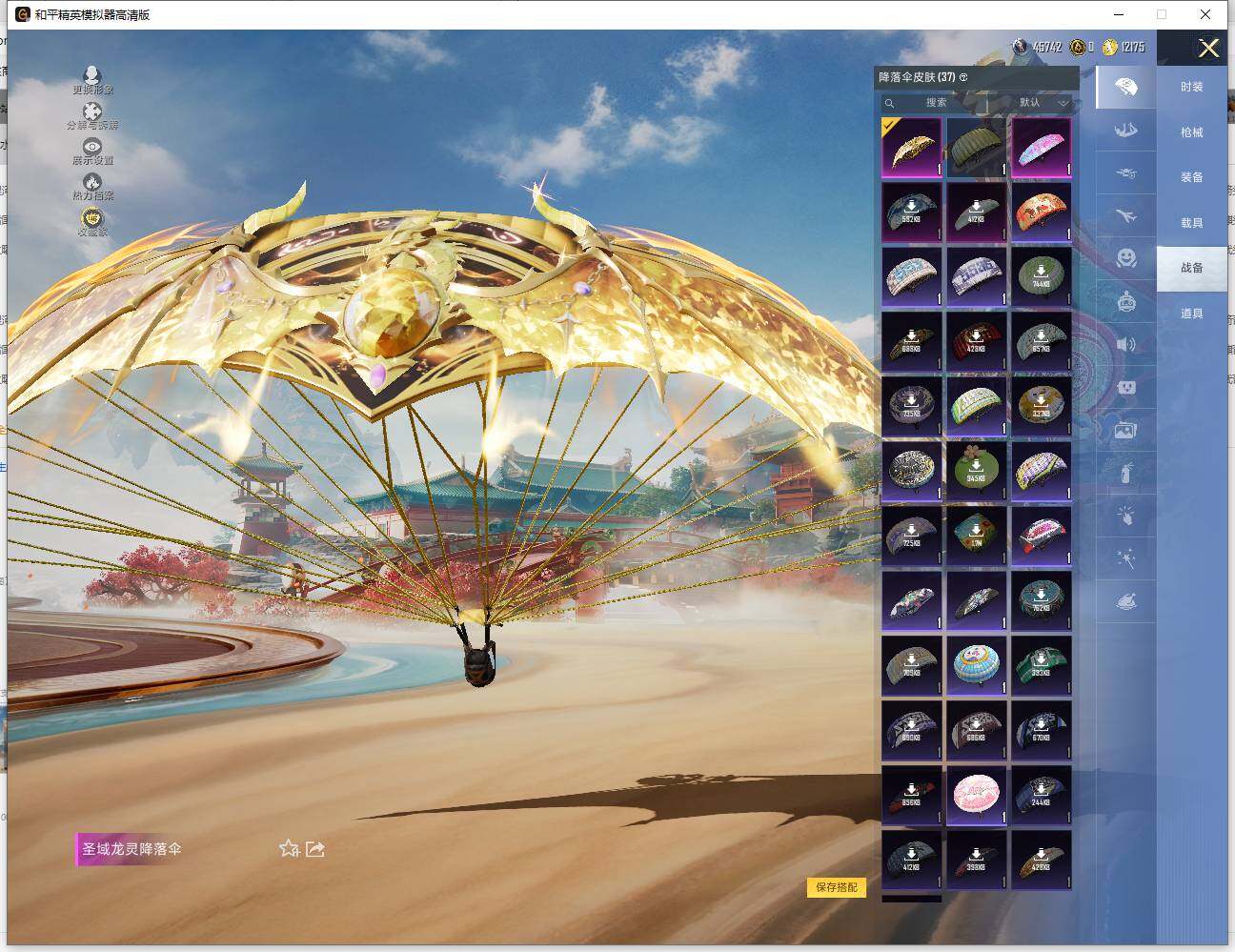Download the 686KB parachute skin
This screenshot has height=952, width=1235.
[x=977, y=730]
